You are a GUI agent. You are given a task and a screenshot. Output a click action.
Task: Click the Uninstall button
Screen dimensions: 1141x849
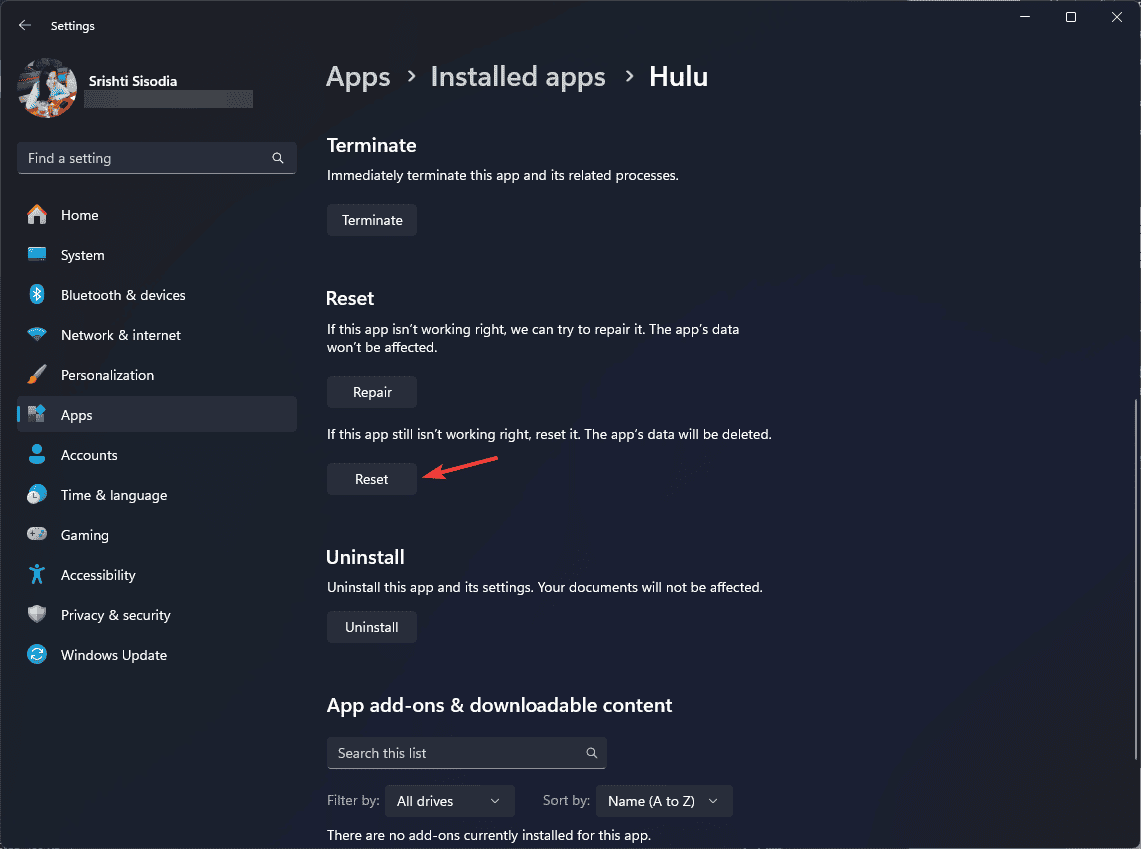pyautogui.click(x=372, y=627)
